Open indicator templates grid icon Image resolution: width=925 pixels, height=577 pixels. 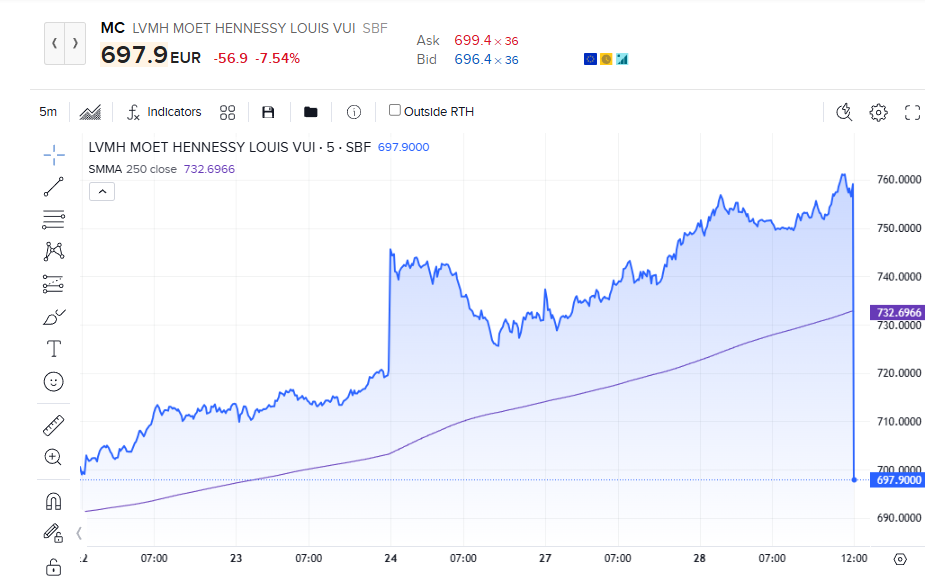point(228,112)
